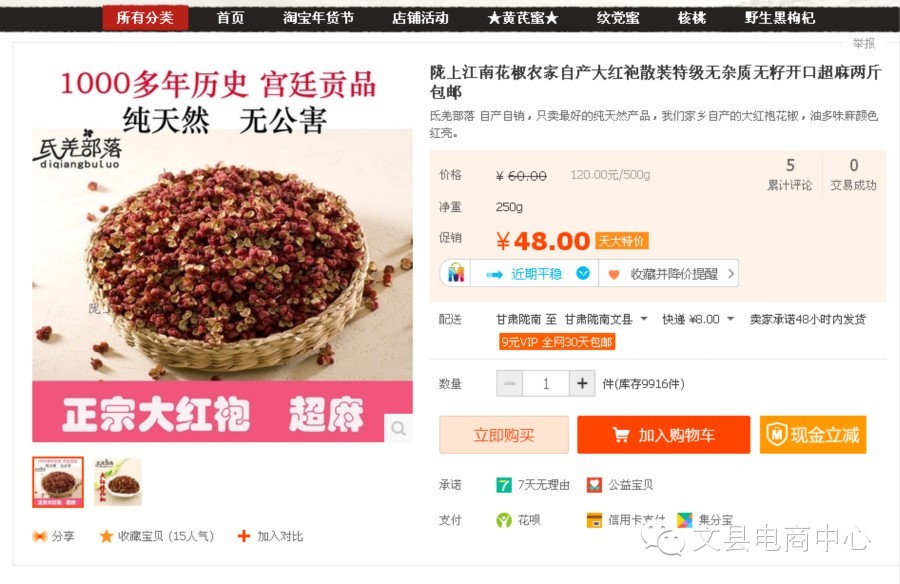Screen dimensions: 900x584
Task: Open the 甘肃陇南文县 destination dropdown
Action: pos(644,319)
